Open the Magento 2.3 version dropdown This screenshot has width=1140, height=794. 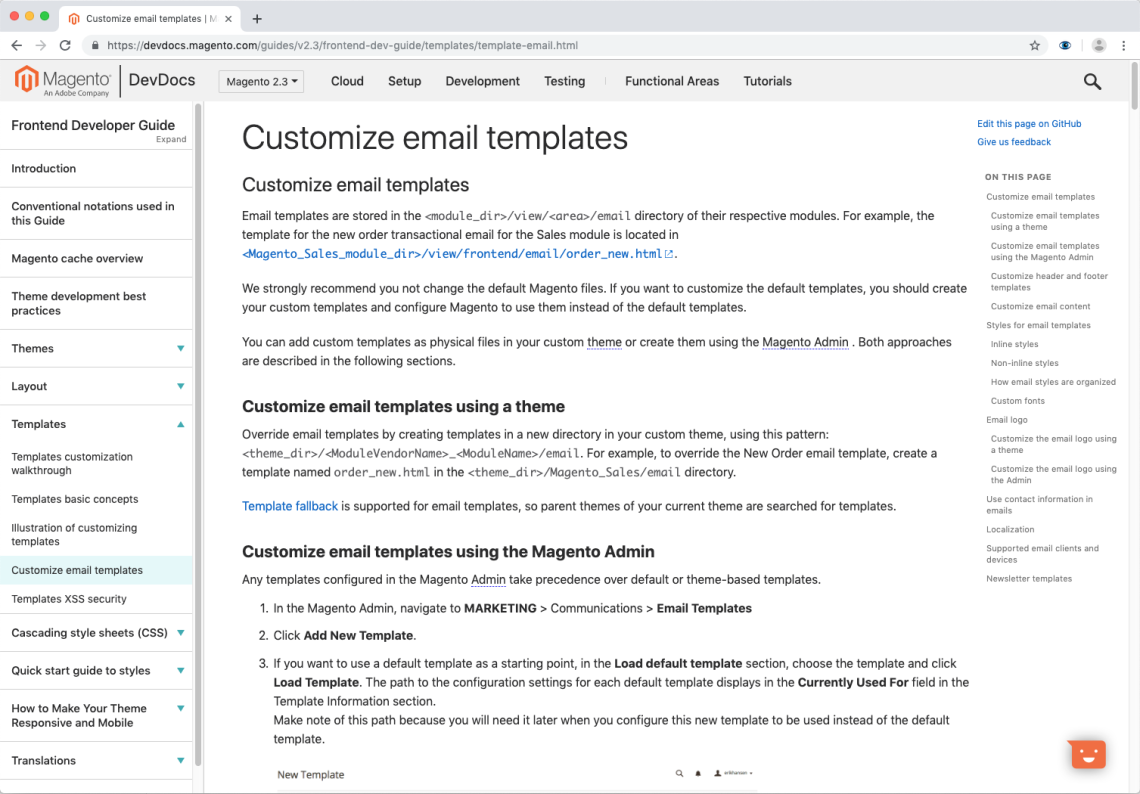[261, 81]
